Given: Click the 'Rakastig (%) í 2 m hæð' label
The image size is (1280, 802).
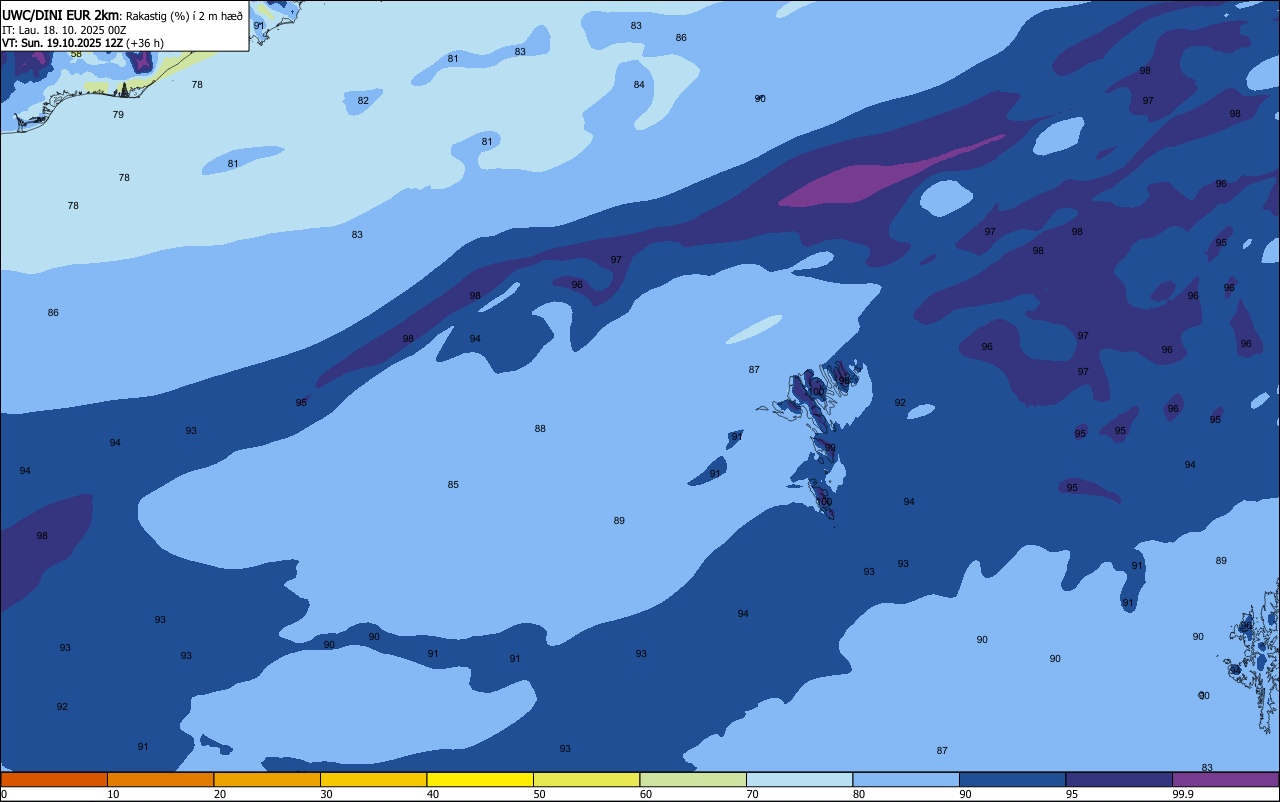Looking at the screenshot, I should click(x=184, y=15).
